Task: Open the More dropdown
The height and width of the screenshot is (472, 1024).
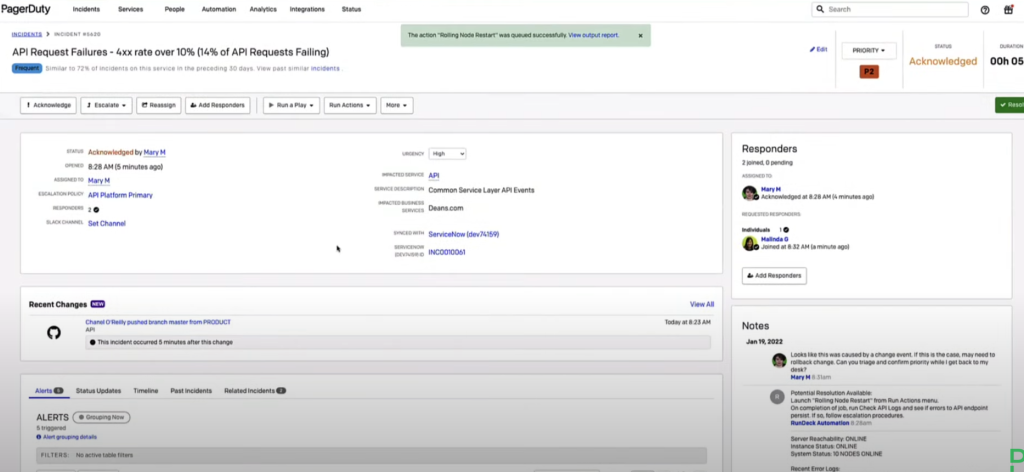Action: pos(397,105)
